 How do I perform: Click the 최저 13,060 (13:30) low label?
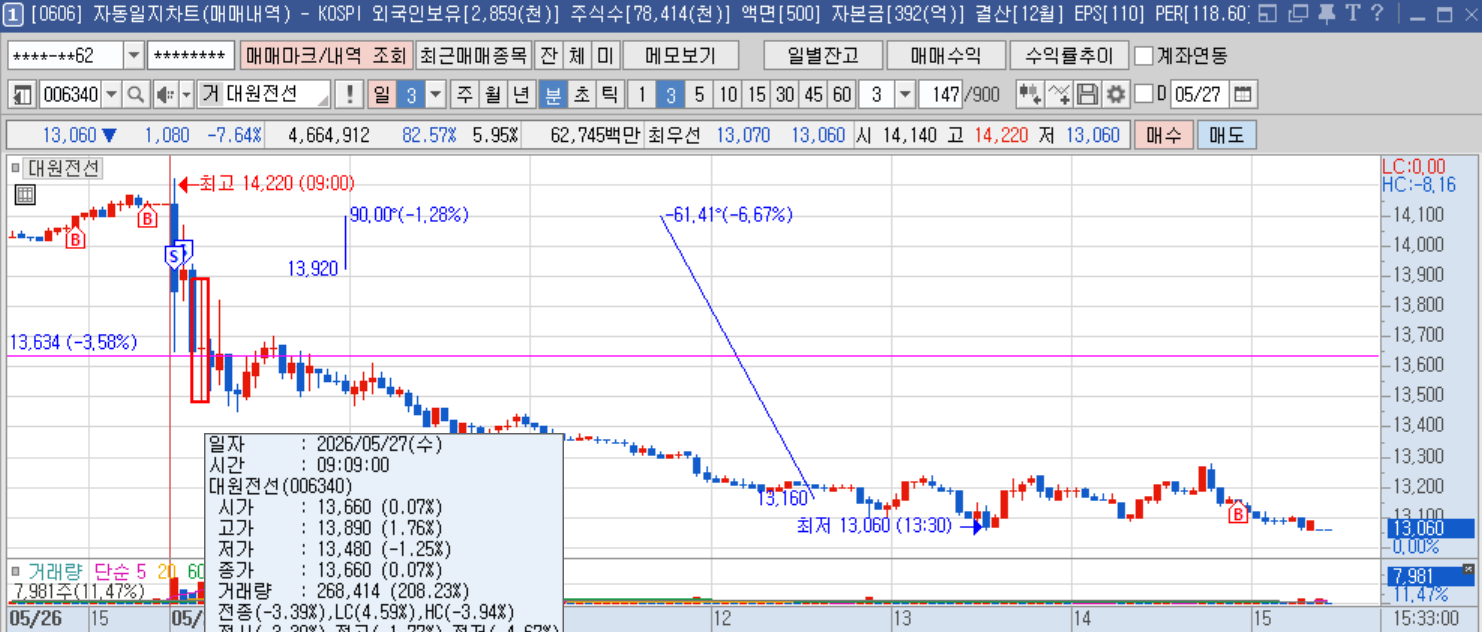[874, 526]
